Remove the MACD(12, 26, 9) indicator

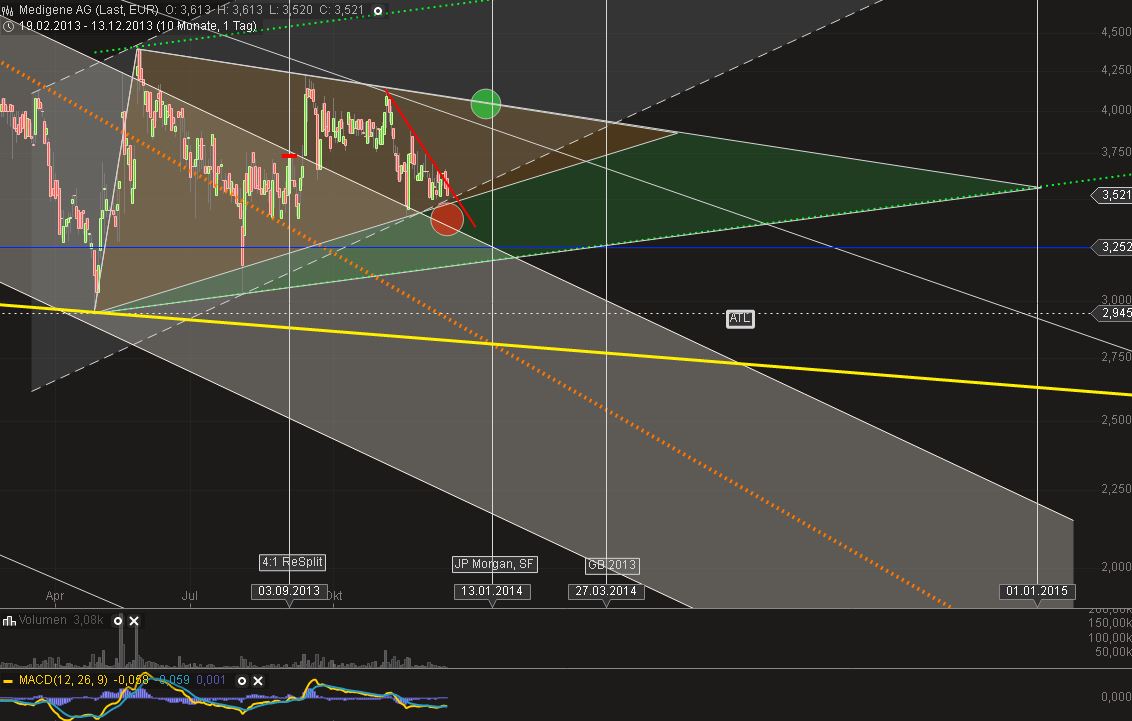point(258,681)
